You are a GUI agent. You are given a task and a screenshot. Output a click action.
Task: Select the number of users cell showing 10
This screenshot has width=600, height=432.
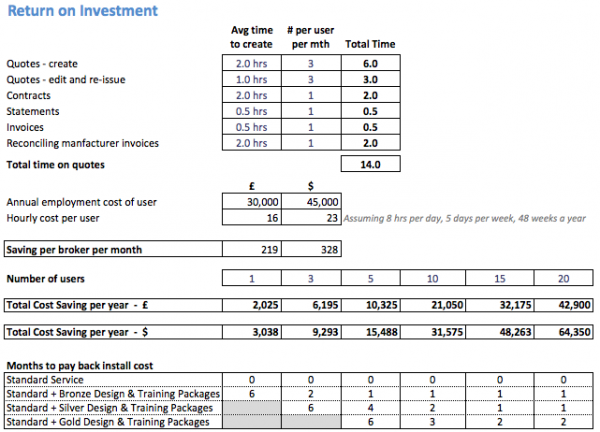[432, 277]
